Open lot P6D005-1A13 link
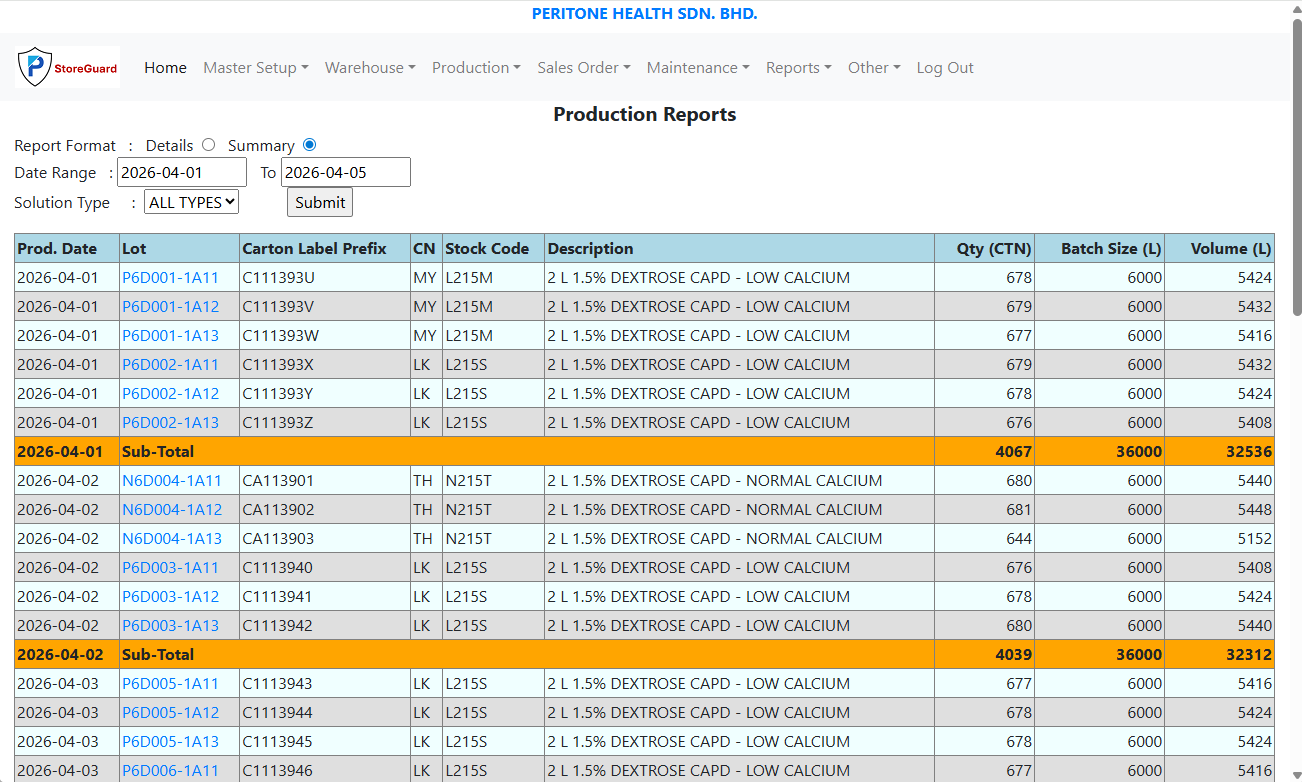Image resolution: width=1302 pixels, height=782 pixels. pyautogui.click(x=170, y=742)
